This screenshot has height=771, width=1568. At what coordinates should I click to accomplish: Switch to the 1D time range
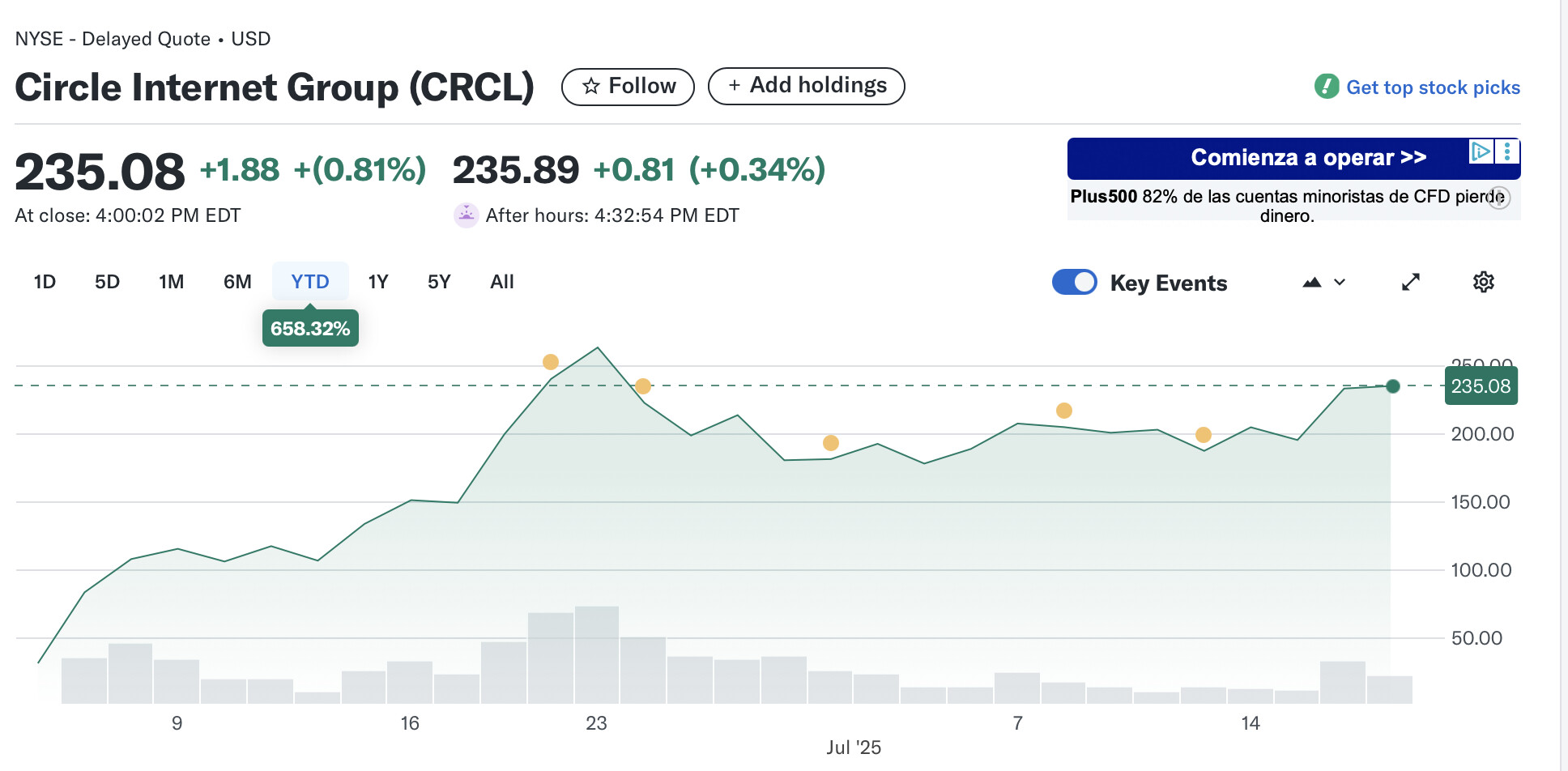click(x=45, y=281)
